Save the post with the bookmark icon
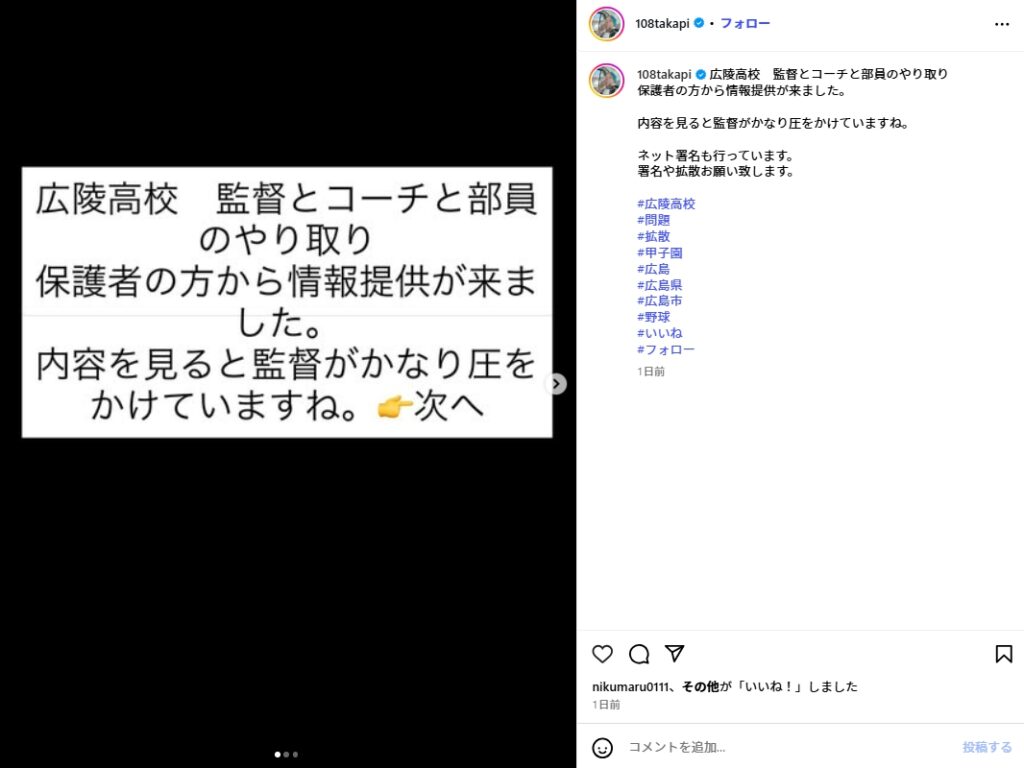Image resolution: width=1024 pixels, height=768 pixels. click(1004, 654)
